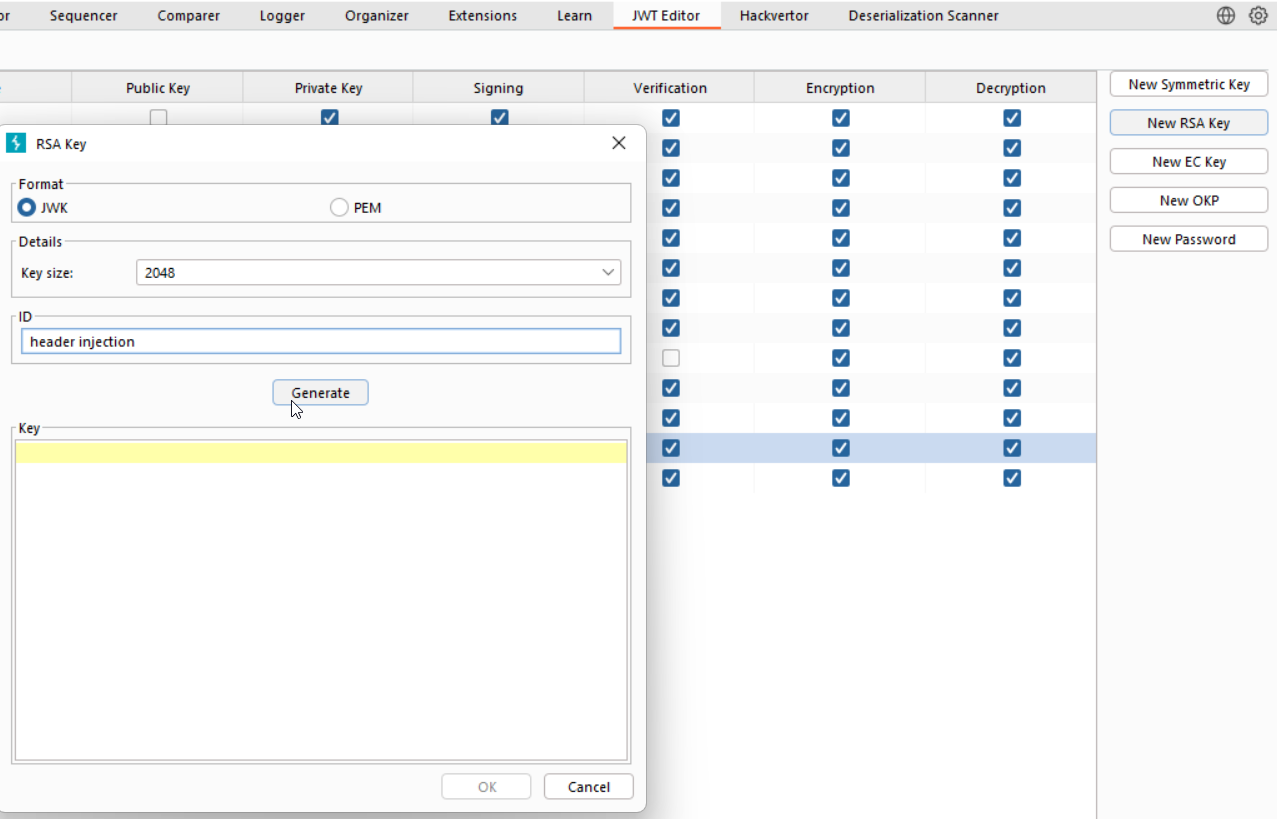Viewport: 1277px width, 819px height.
Task: Click New Symmetric Key
Action: [1188, 84]
